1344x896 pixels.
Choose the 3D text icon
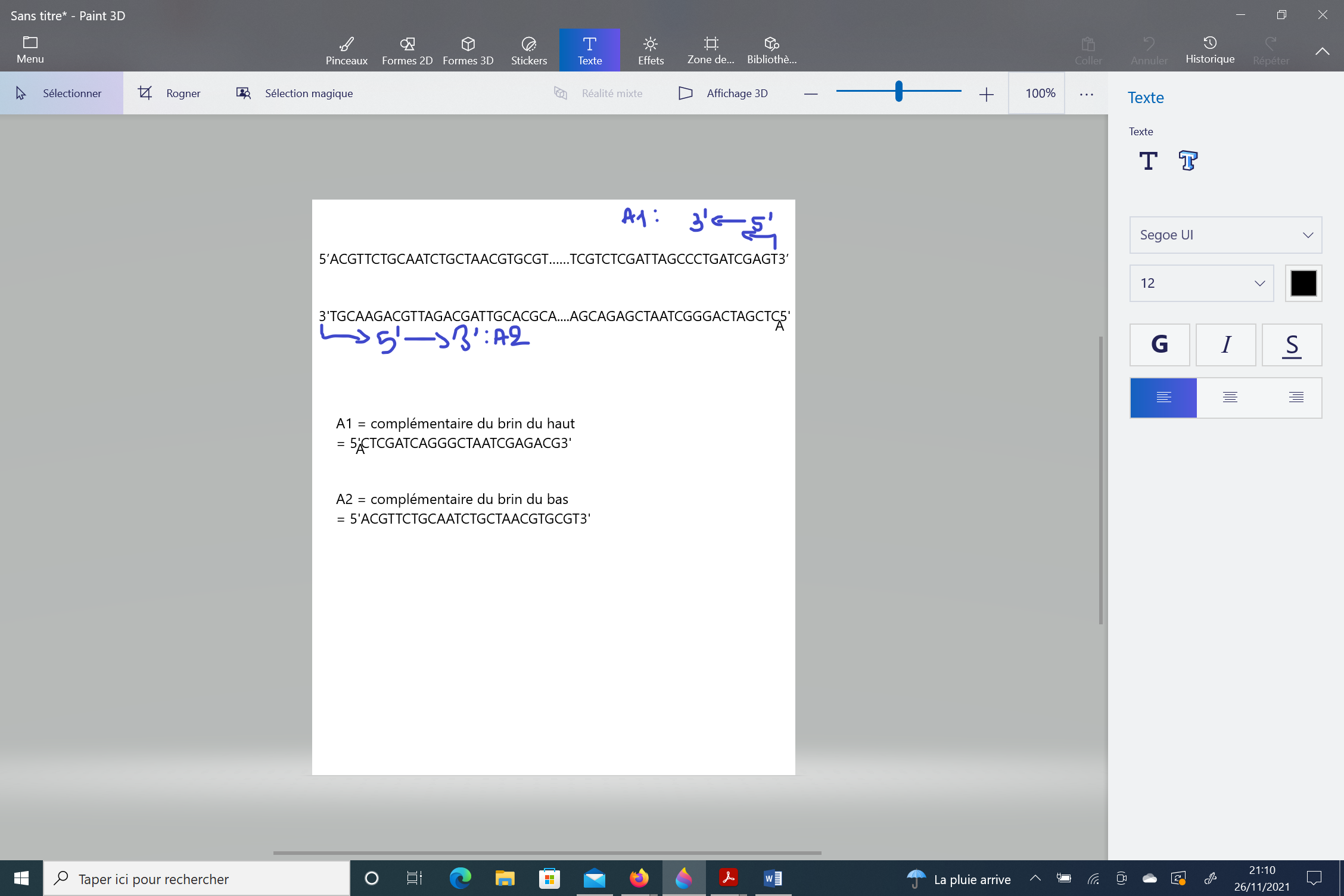[x=1187, y=161]
